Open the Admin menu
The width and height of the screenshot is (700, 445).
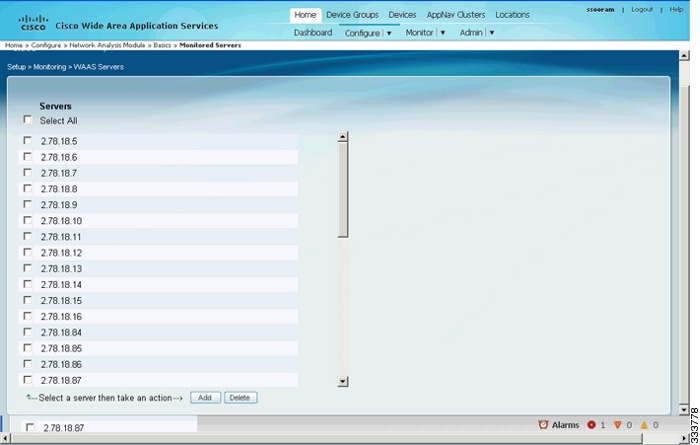point(471,33)
